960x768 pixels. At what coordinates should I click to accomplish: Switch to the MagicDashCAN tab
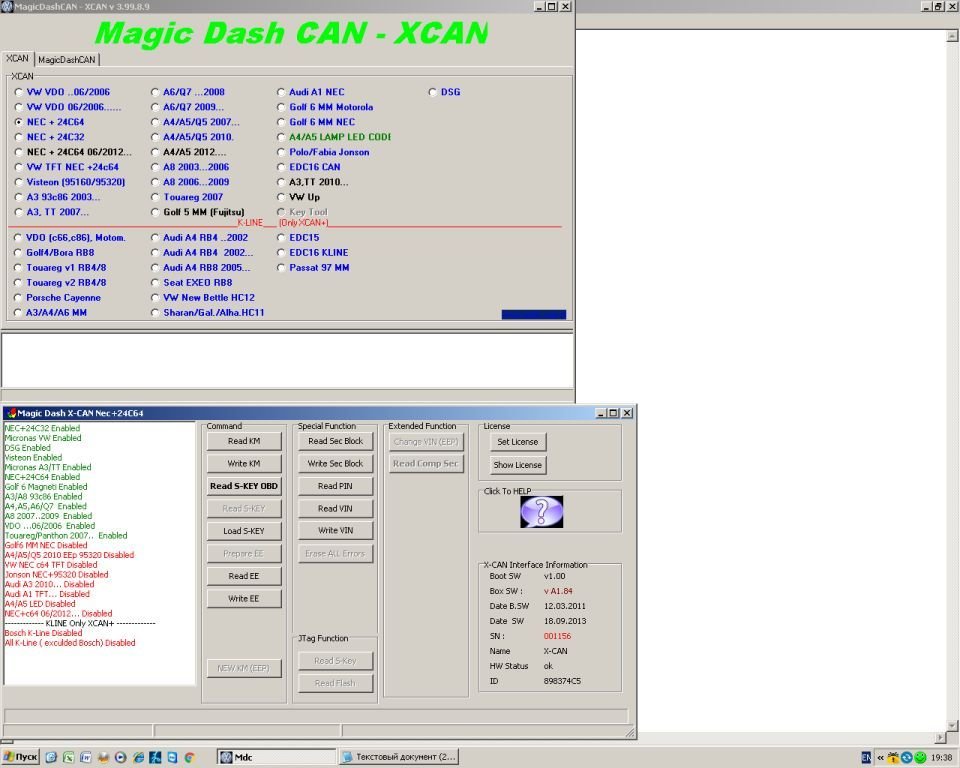tap(67, 59)
